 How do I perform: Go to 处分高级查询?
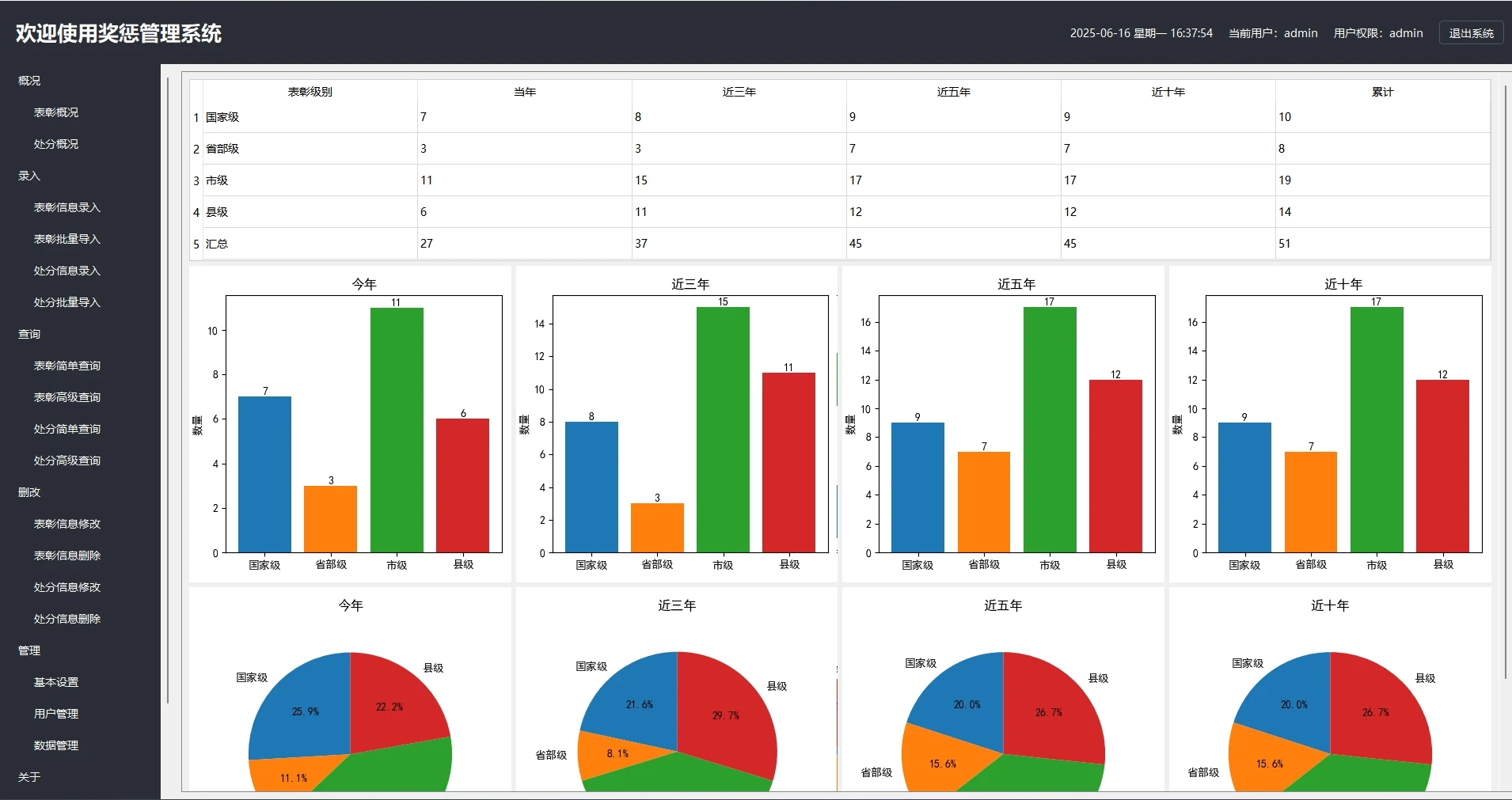(67, 461)
